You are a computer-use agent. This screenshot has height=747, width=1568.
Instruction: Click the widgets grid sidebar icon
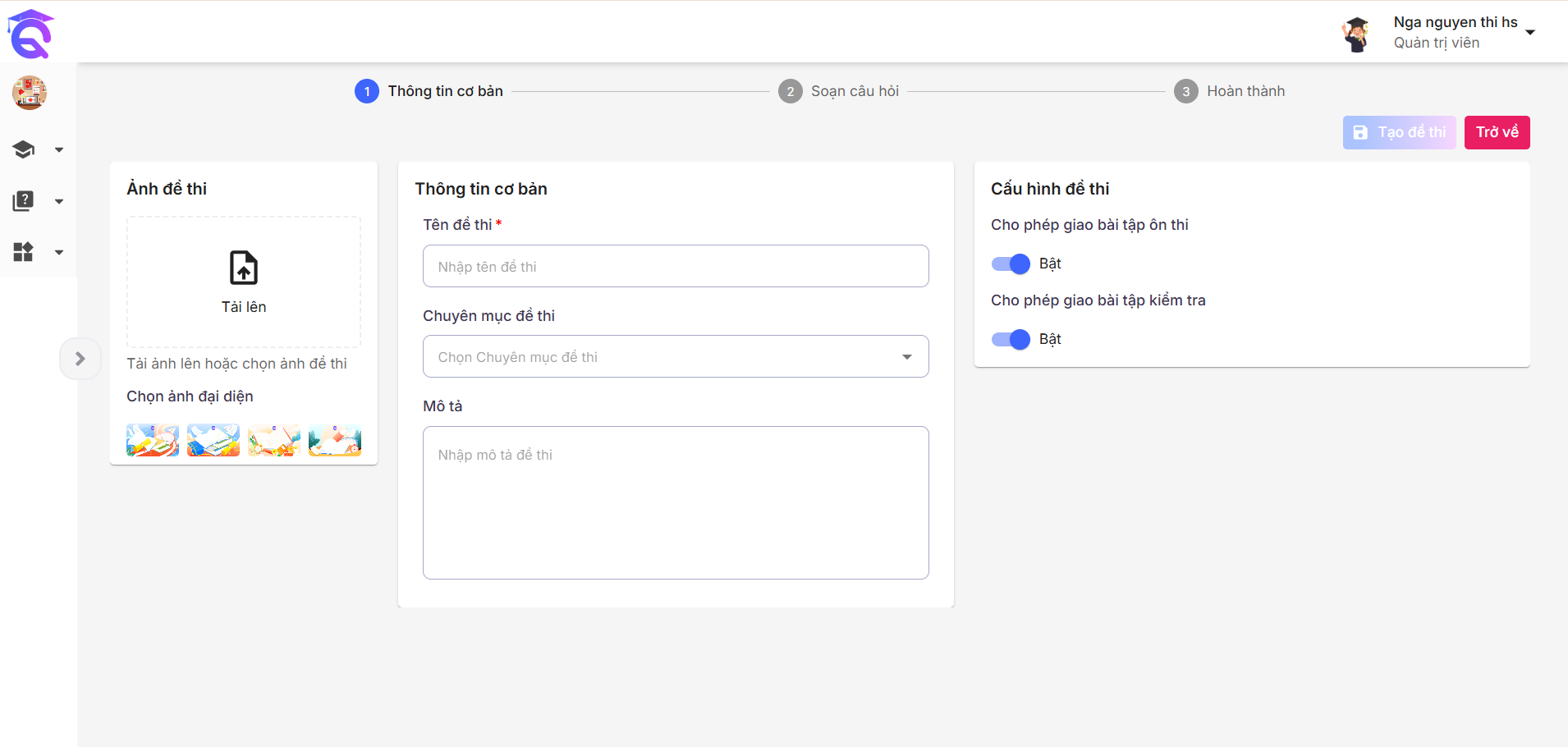(24, 252)
